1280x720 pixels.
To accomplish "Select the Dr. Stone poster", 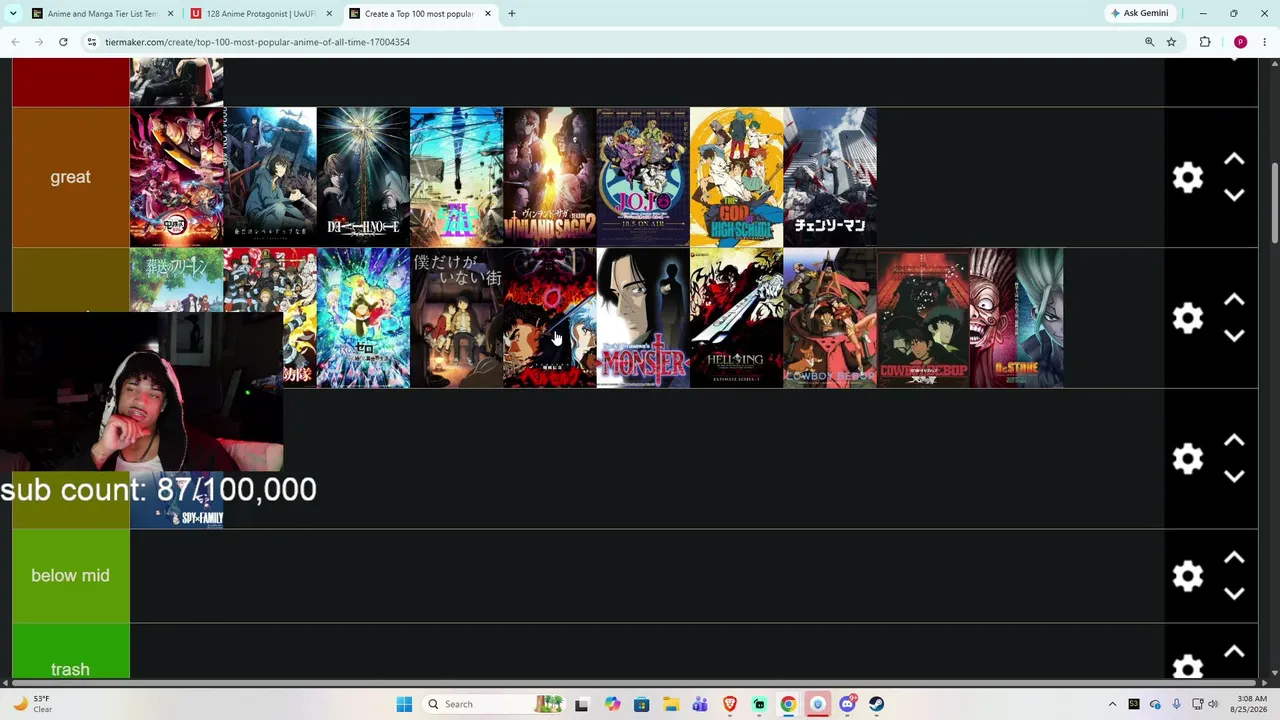I will [1017, 318].
